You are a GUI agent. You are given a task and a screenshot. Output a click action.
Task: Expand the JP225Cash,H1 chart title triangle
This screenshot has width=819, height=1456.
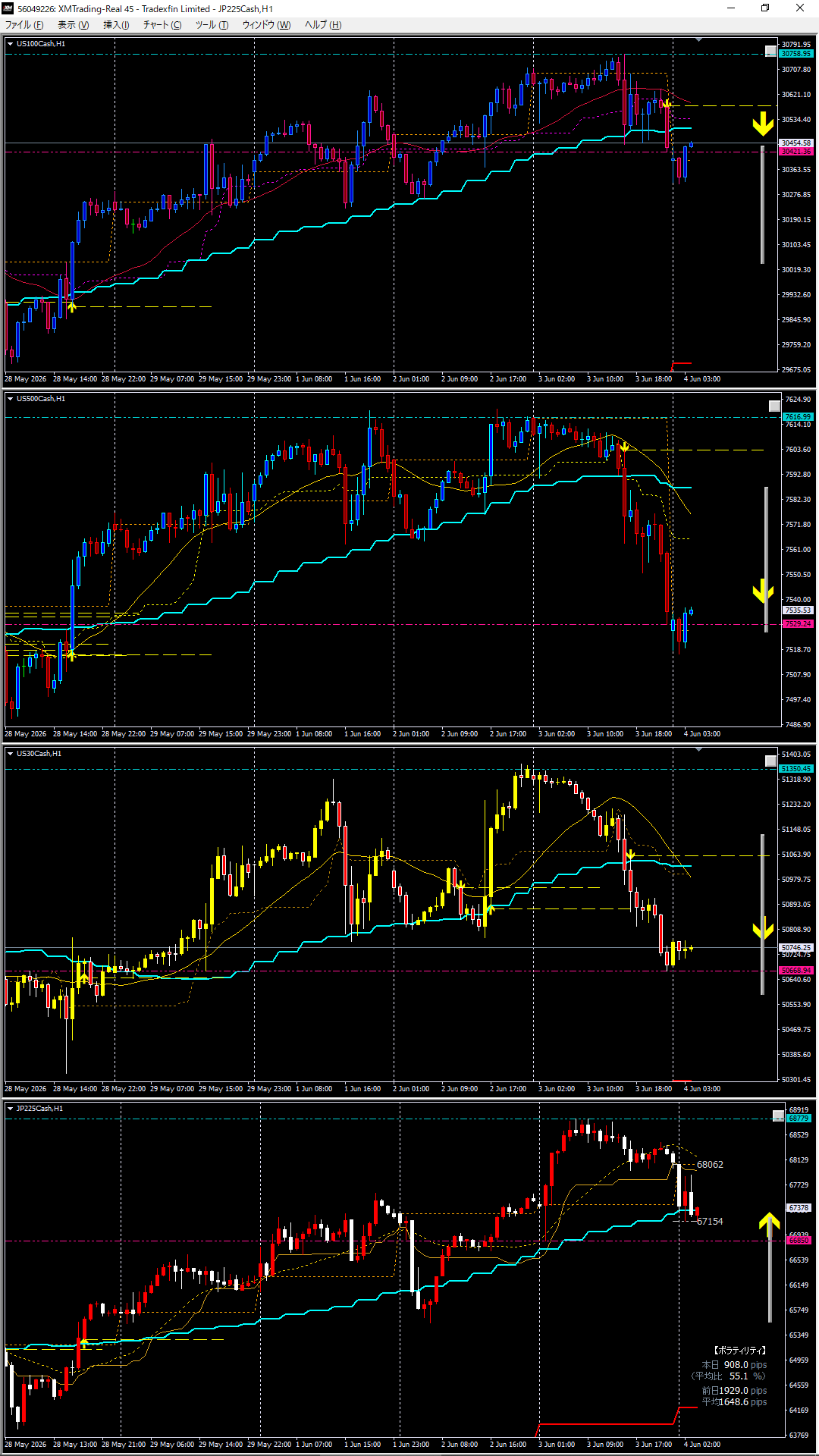pos(11,1109)
